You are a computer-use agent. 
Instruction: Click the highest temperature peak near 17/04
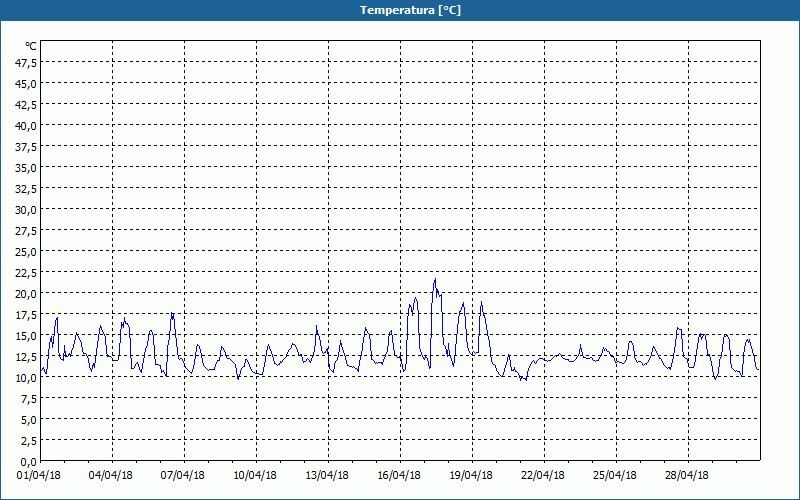coord(435,279)
